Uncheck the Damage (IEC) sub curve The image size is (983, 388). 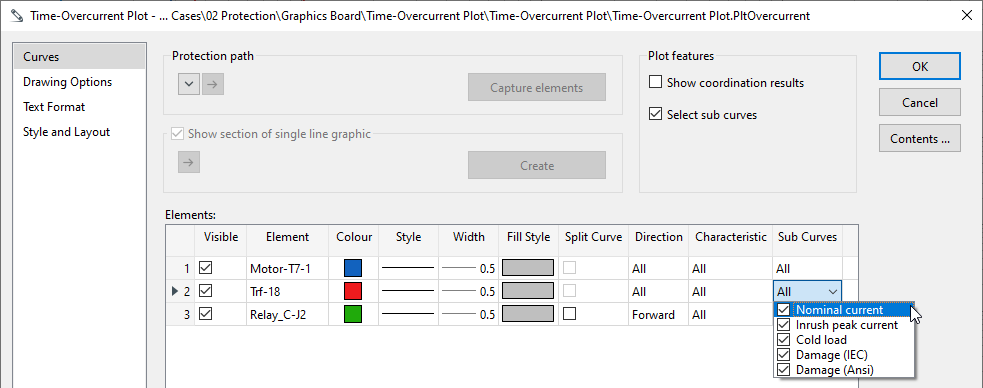[783, 355]
